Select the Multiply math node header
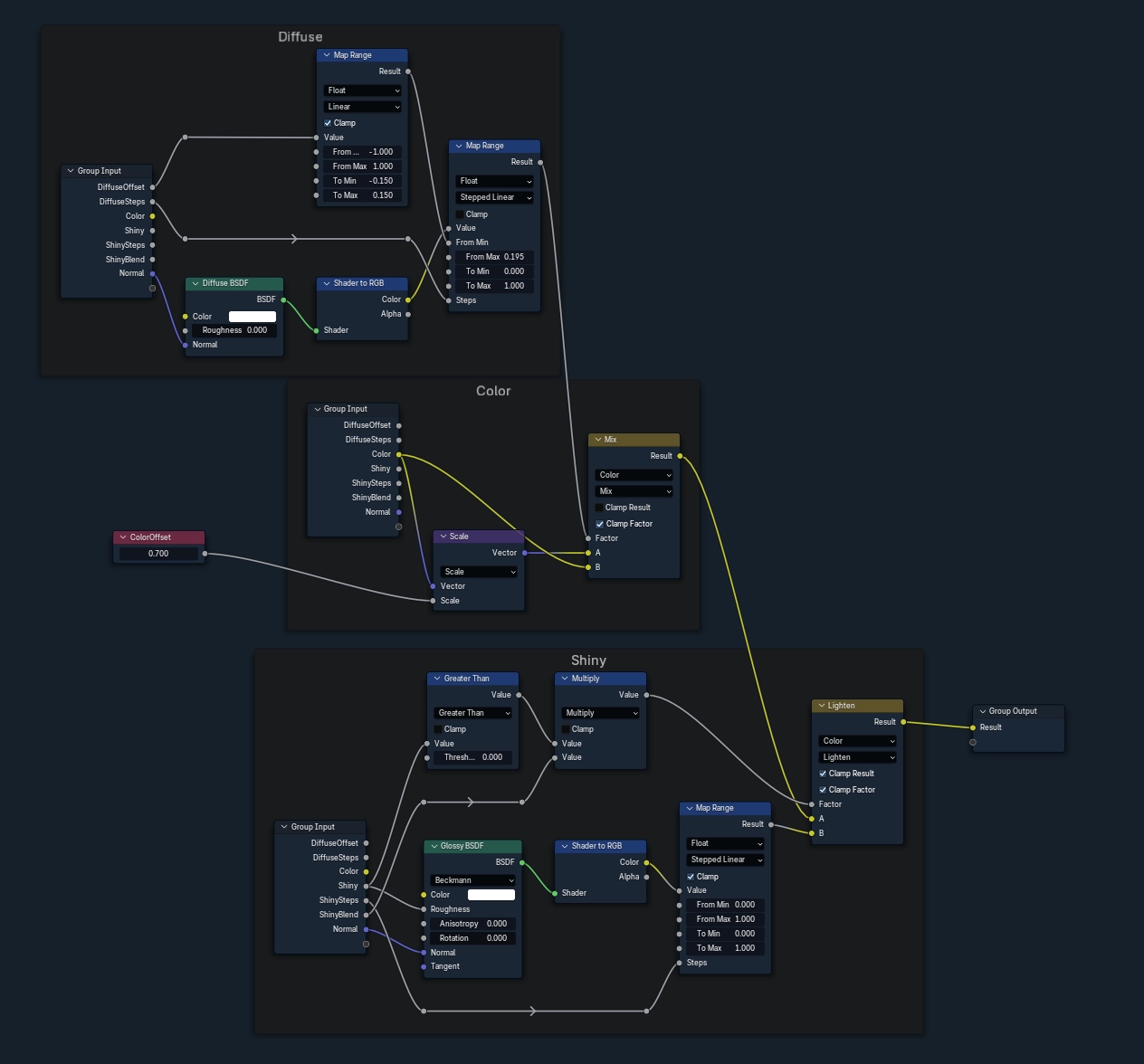Screen dimensions: 1144x1064 coord(599,678)
